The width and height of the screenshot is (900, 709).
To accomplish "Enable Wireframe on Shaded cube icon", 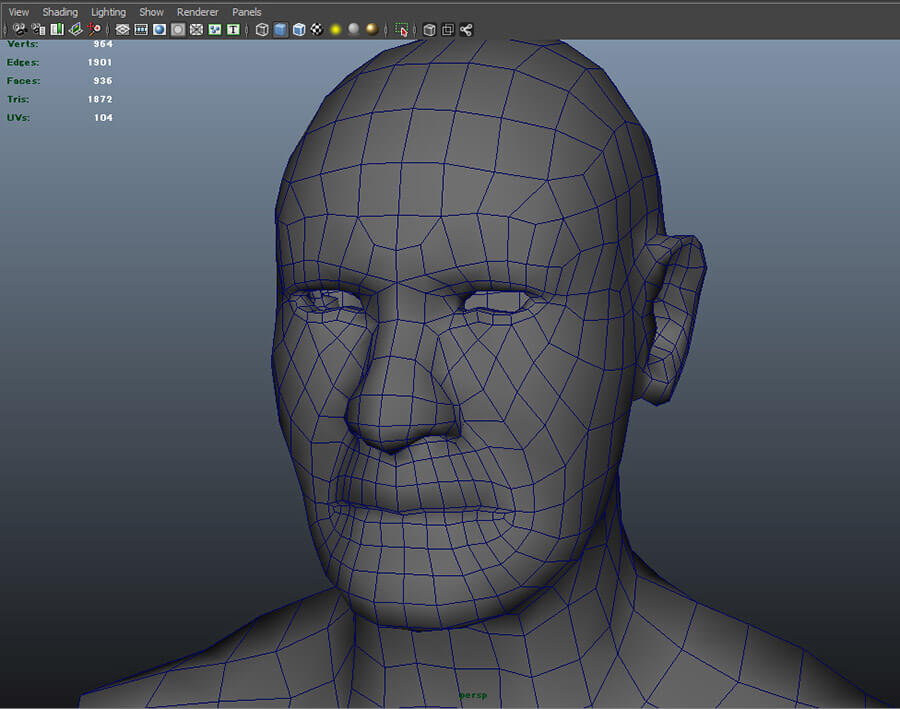I will click(298, 29).
